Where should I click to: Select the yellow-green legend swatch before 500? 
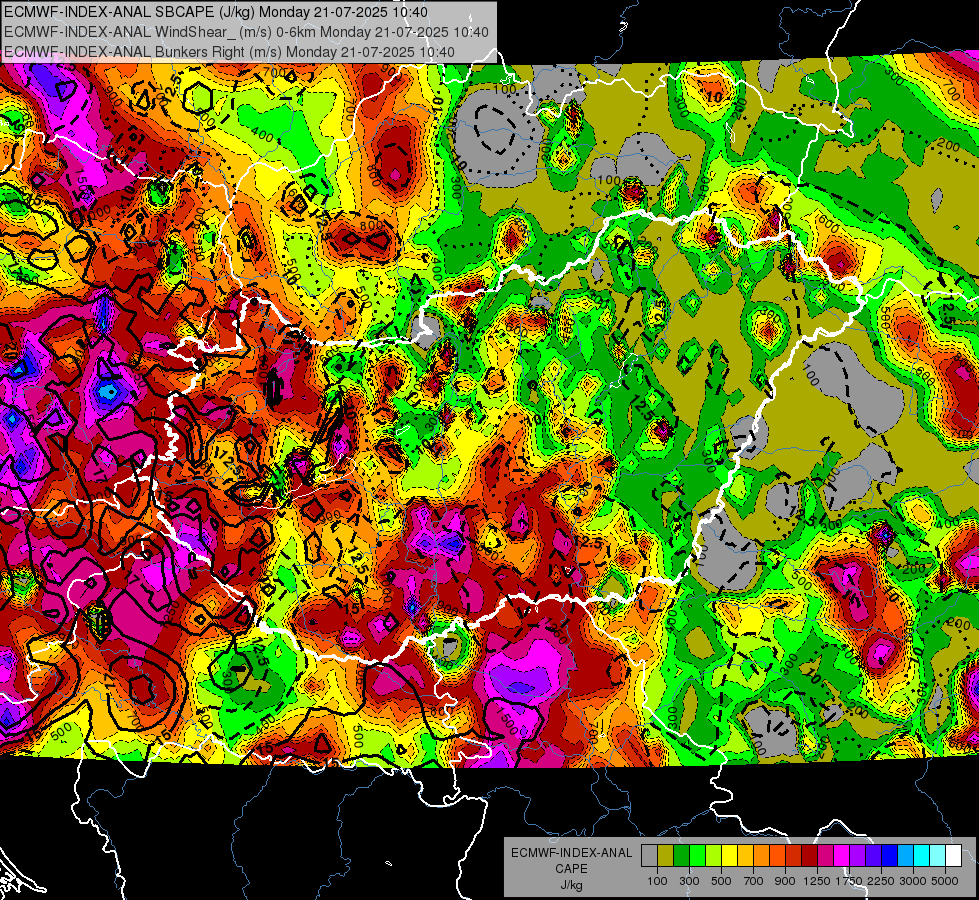pyautogui.click(x=714, y=856)
